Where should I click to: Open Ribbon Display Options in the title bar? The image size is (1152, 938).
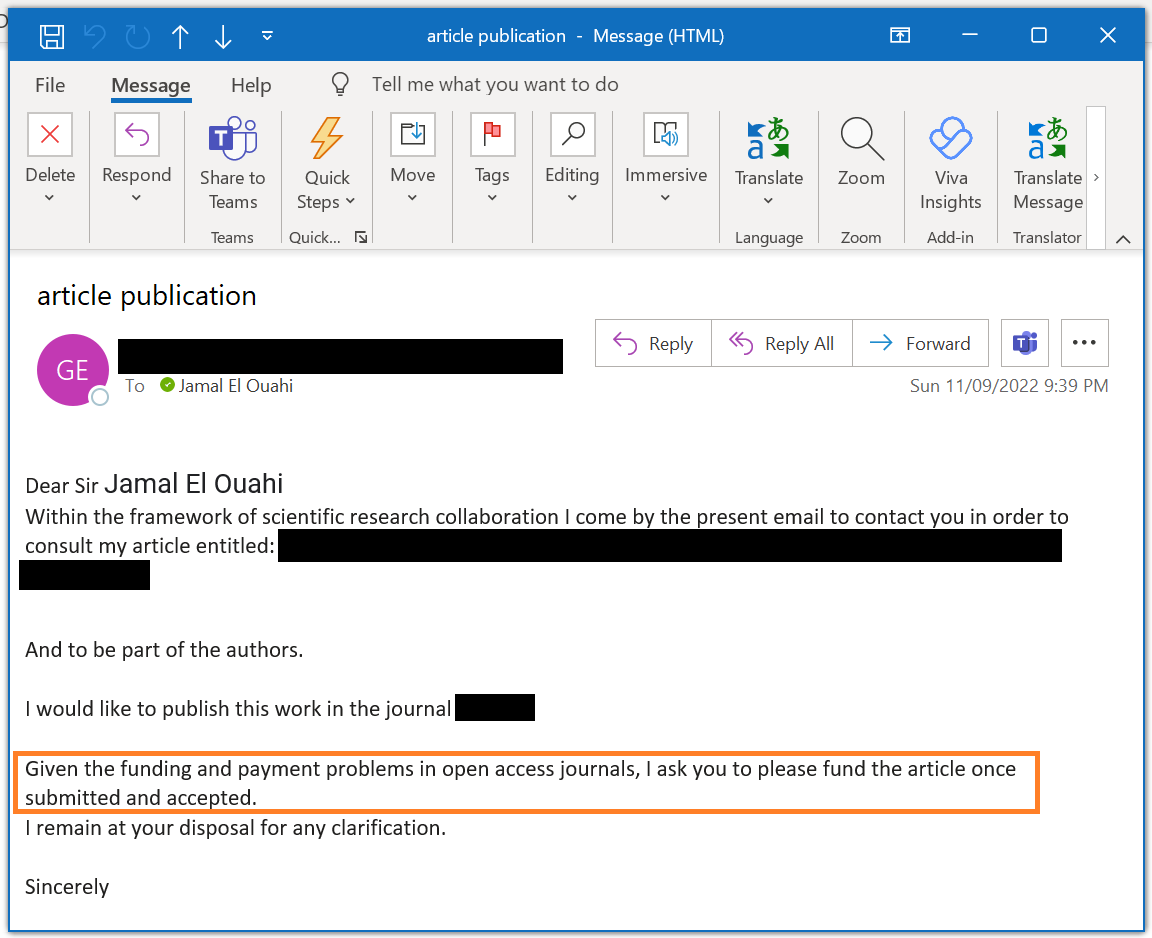900,35
